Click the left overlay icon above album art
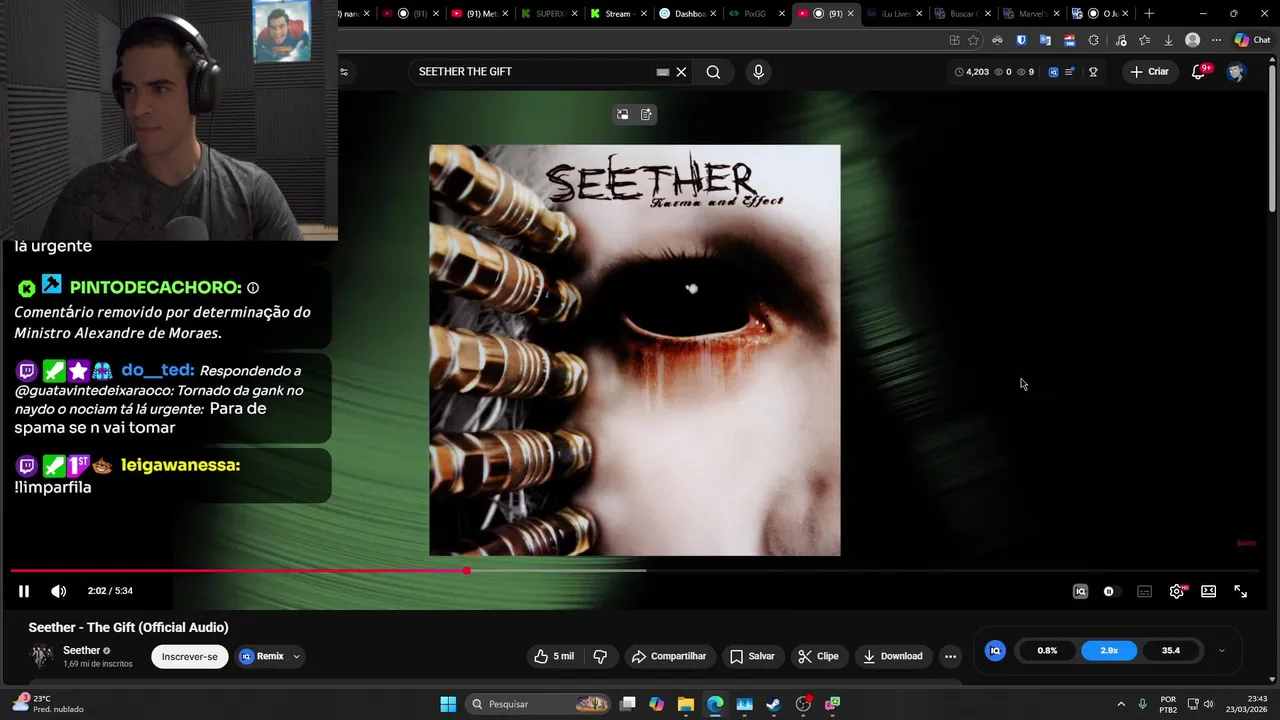This screenshot has width=1280, height=720. click(623, 114)
